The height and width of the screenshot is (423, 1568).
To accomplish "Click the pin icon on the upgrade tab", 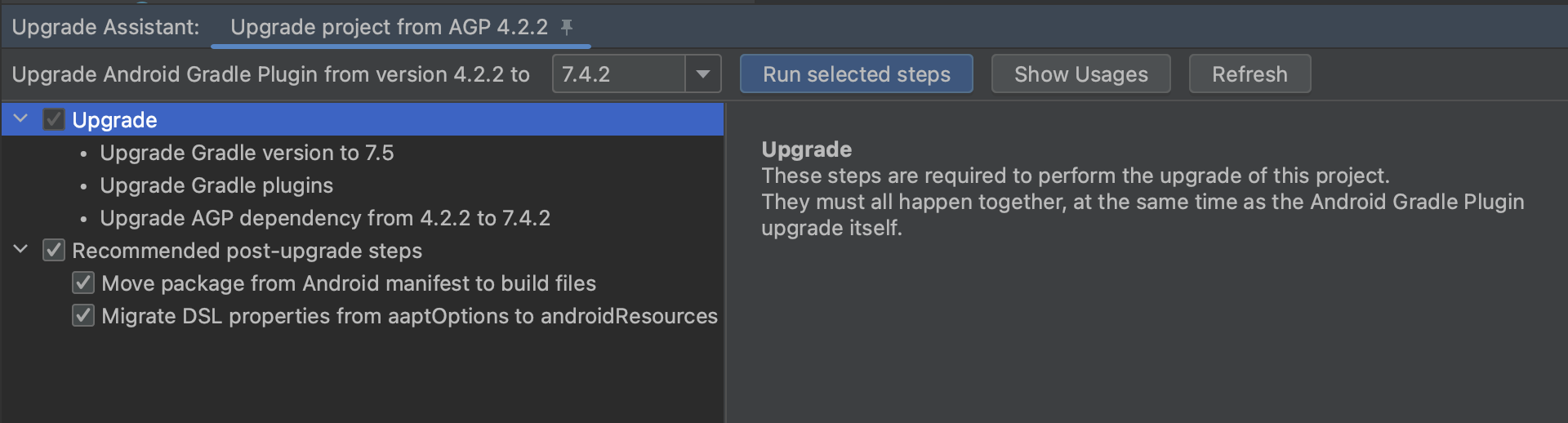I will pyautogui.click(x=566, y=27).
